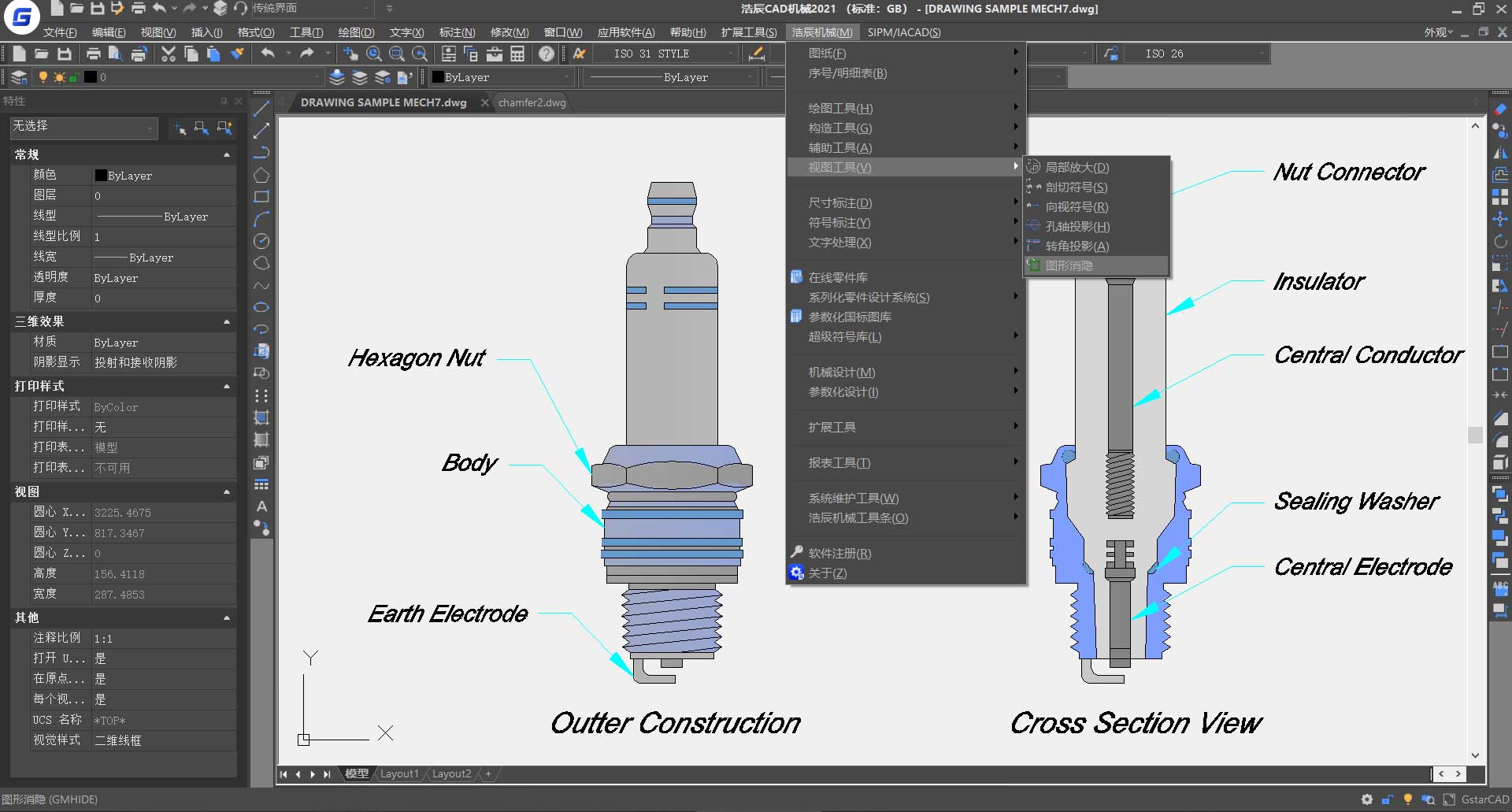The image size is (1512, 812).
Task: Toggle the status bar lock interface icon
Action: pos(1388,799)
